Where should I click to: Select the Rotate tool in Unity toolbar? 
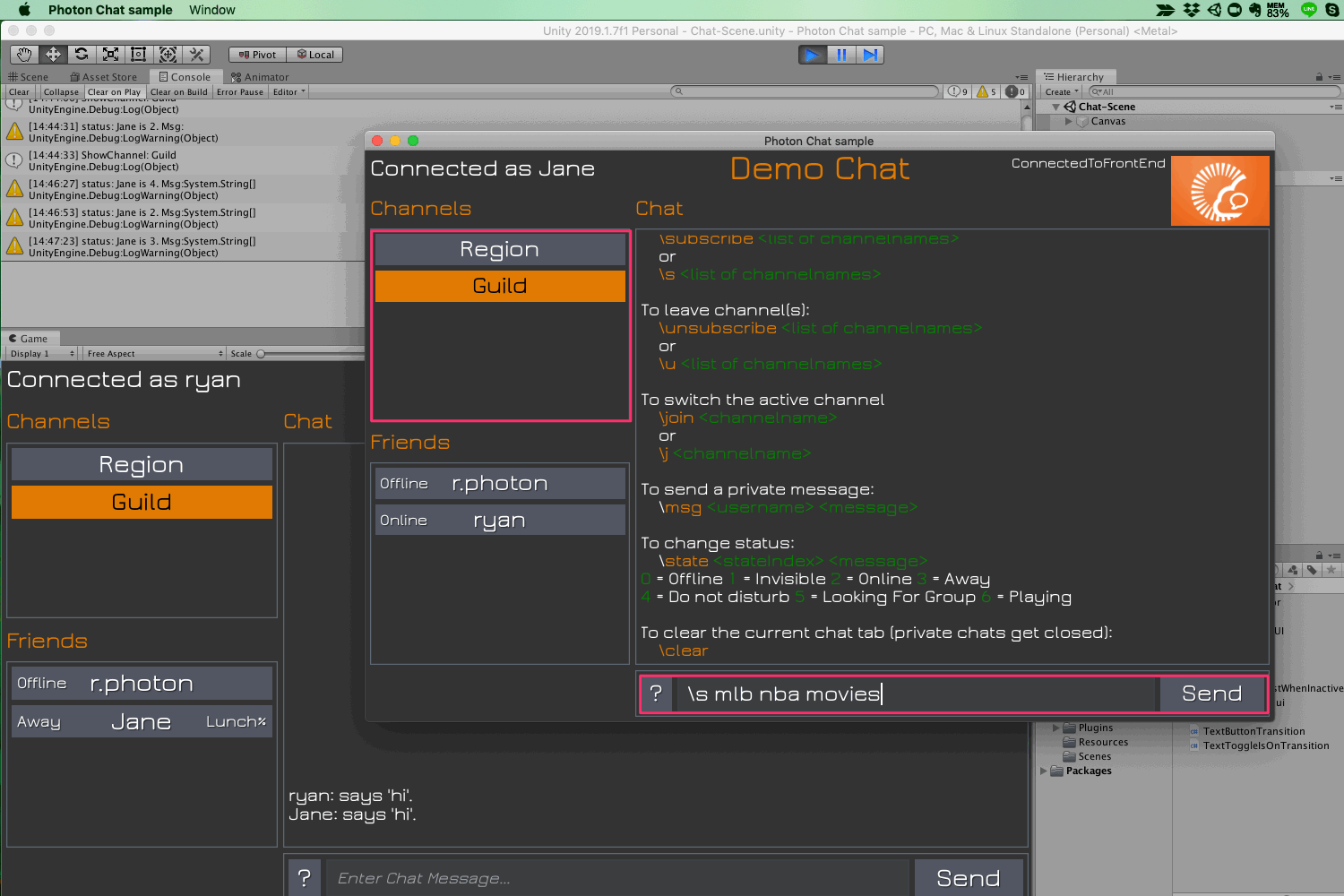(82, 55)
